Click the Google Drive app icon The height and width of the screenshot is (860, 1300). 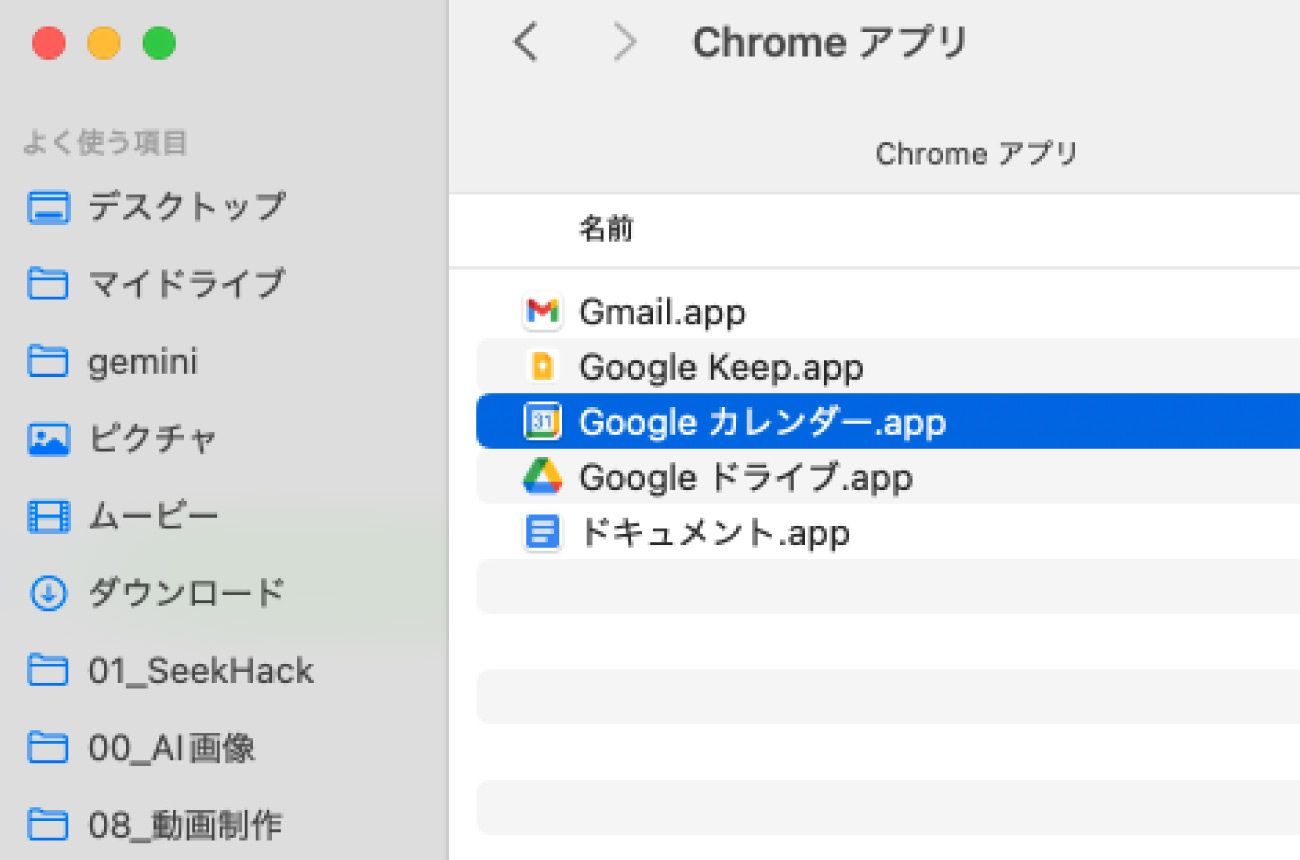[x=542, y=477]
